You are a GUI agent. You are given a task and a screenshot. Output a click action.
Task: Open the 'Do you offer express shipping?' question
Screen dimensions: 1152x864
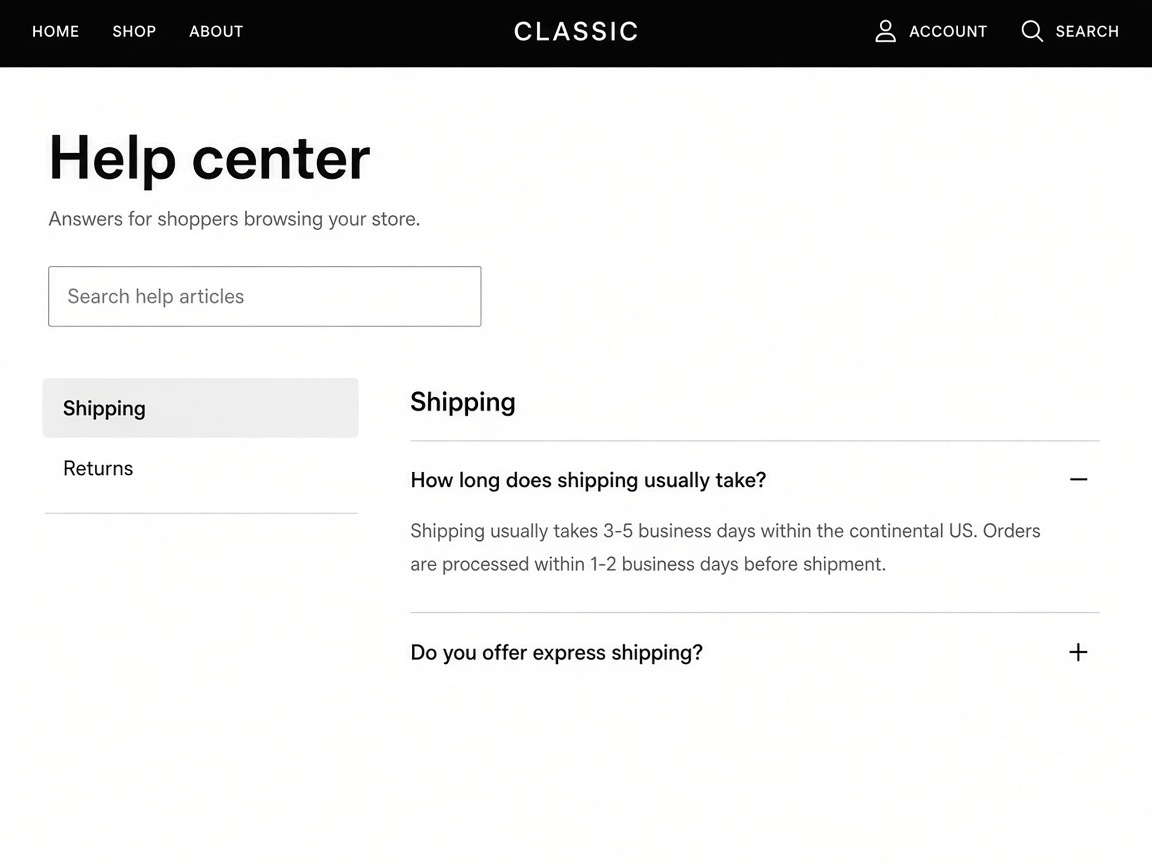click(755, 652)
